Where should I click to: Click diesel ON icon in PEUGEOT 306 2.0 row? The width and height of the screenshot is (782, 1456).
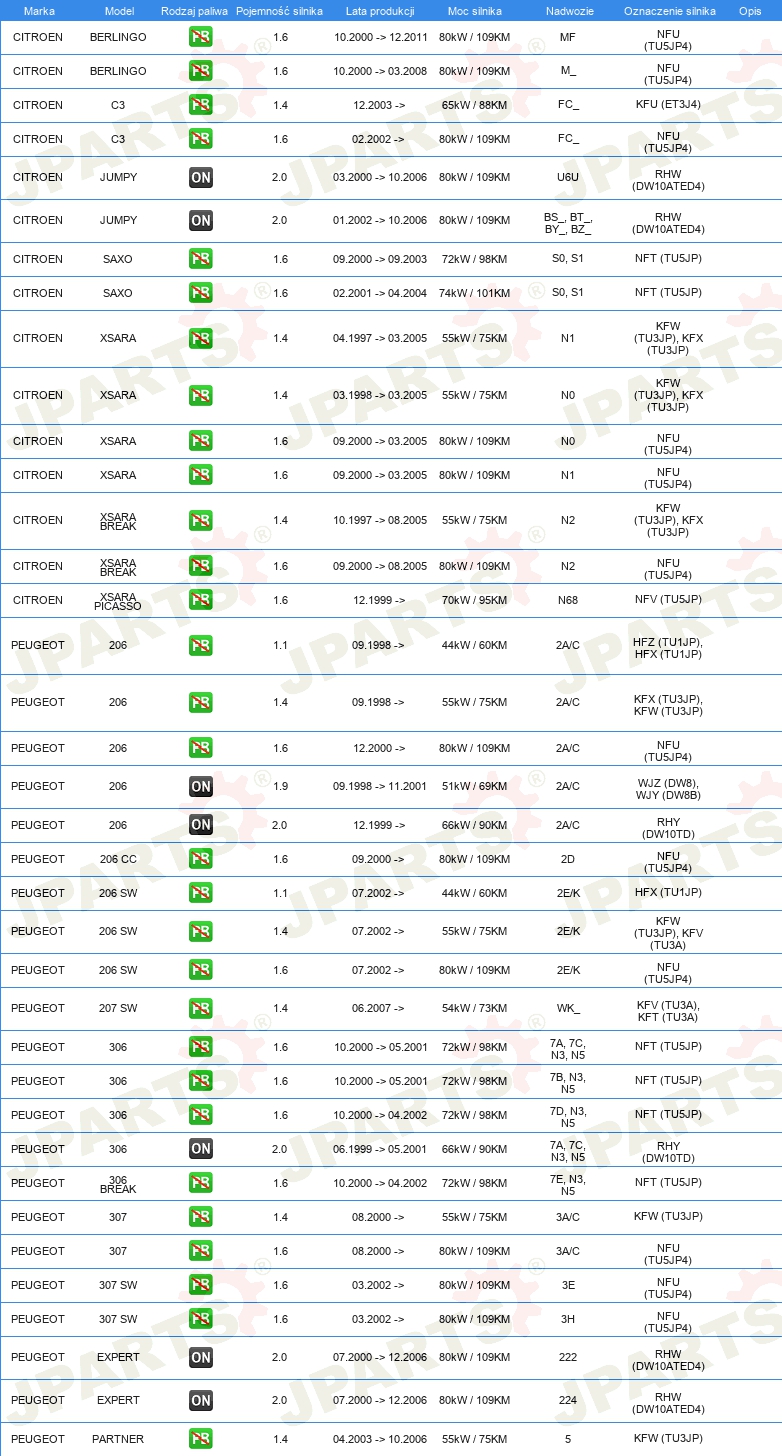point(200,1149)
